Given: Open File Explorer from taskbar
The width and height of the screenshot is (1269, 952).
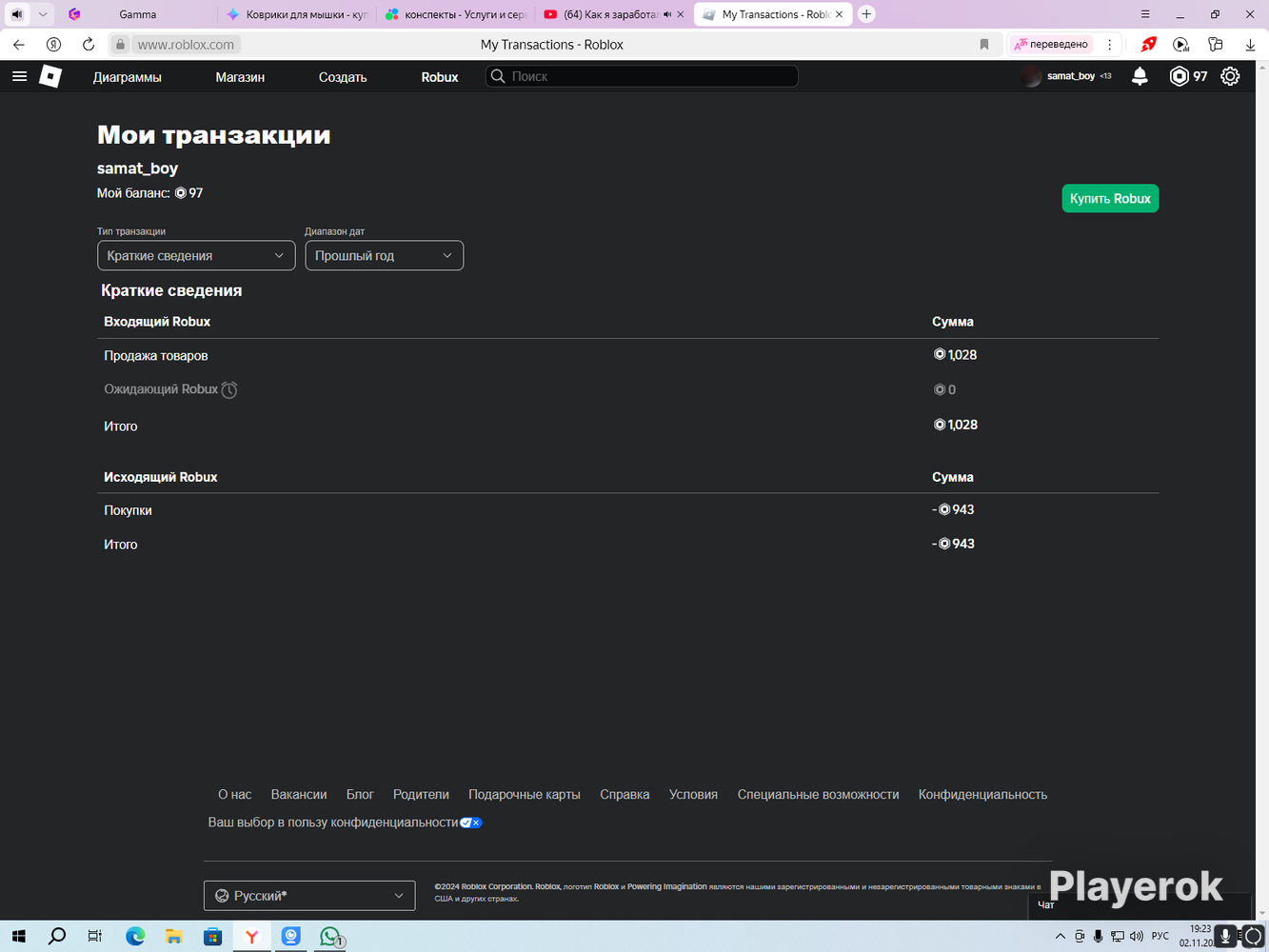Looking at the screenshot, I should click(x=174, y=937).
